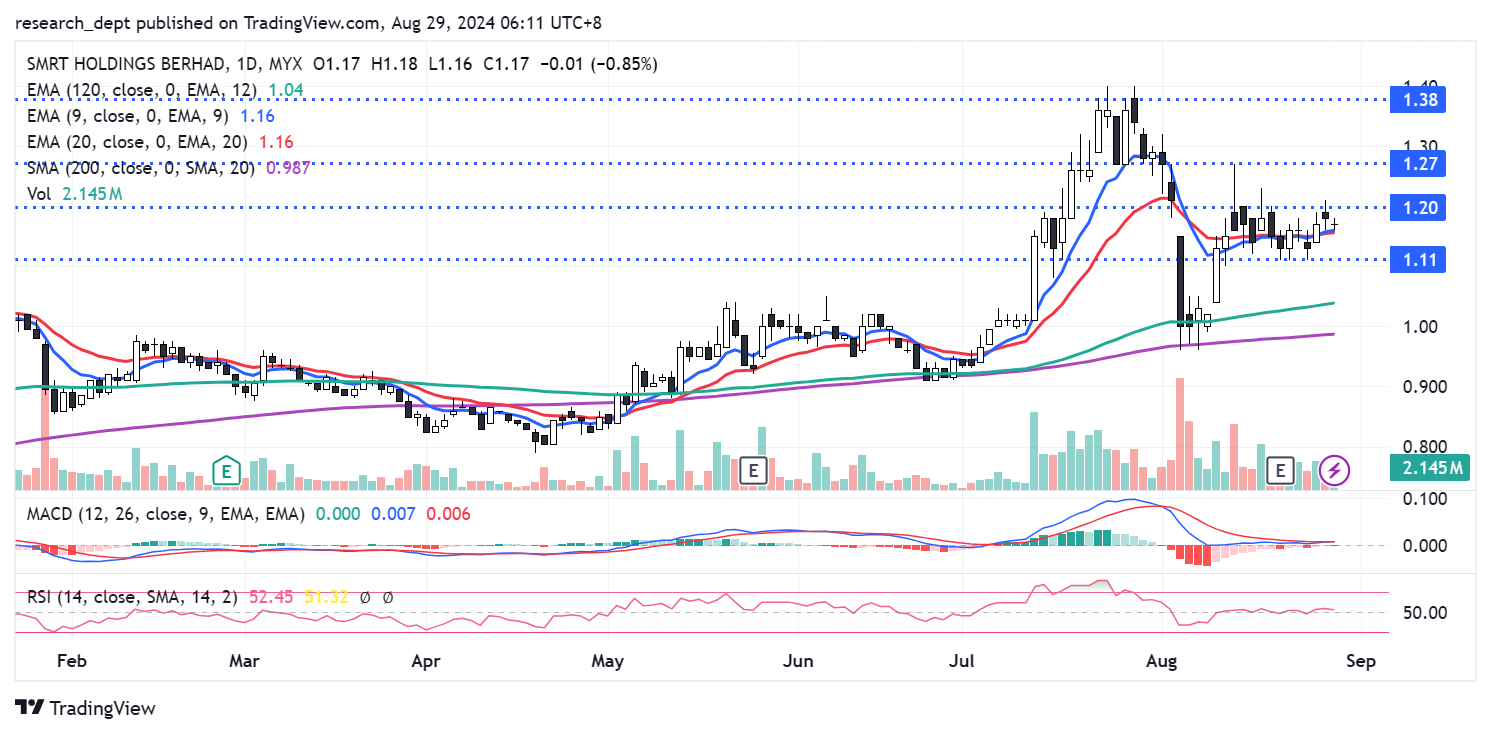Click the earnings marker in late May
The width and height of the screenshot is (1491, 734).
coord(753,470)
